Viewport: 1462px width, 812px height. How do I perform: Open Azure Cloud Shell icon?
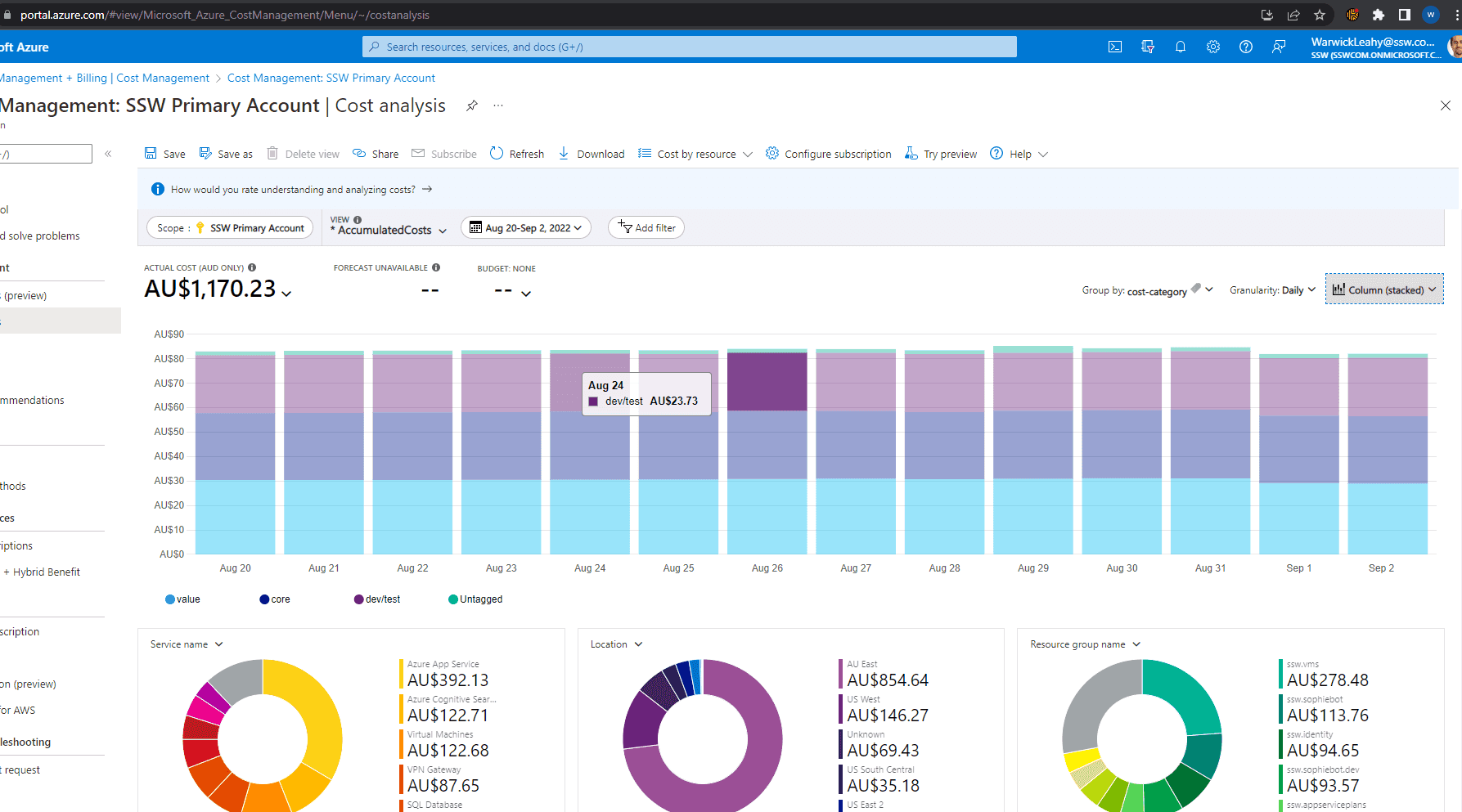[x=1115, y=47]
